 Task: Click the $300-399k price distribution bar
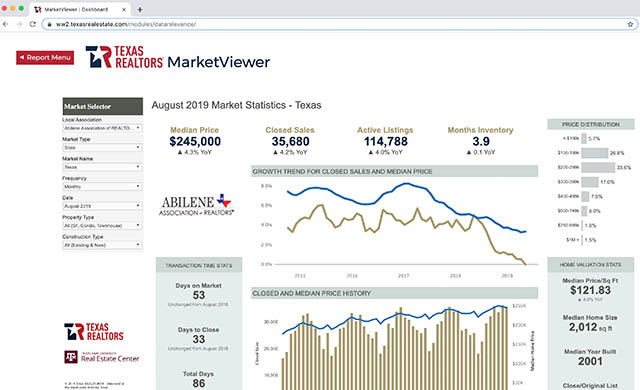[590, 182]
